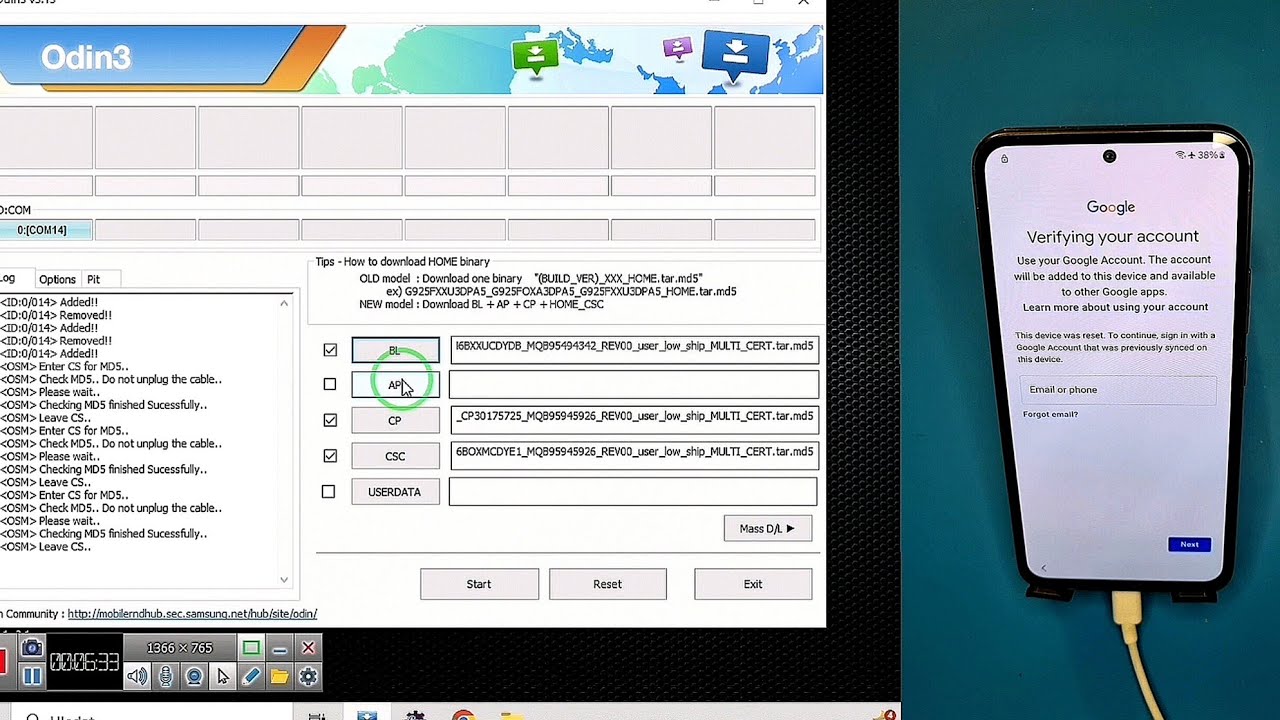Switch to the Options tab

click(x=57, y=279)
